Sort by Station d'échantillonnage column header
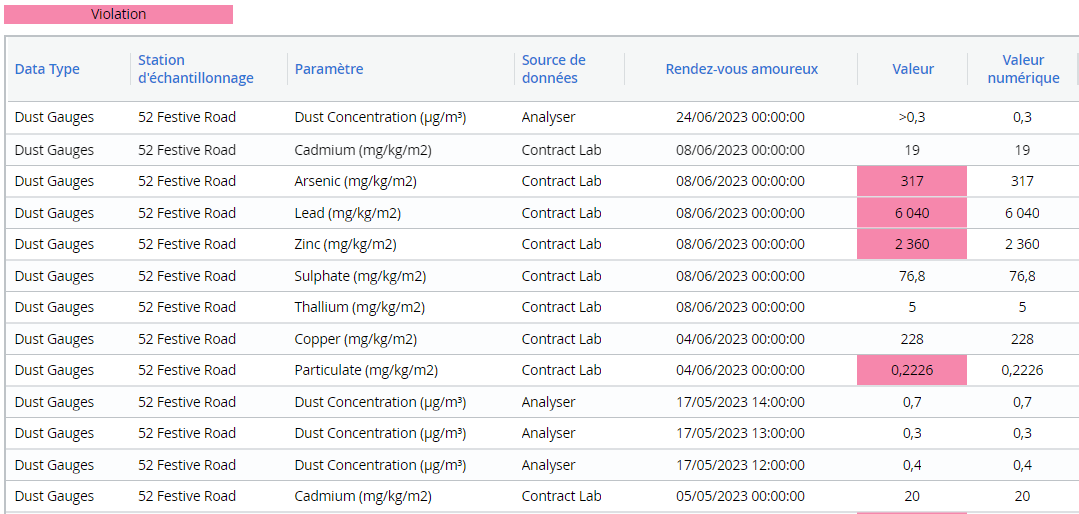This screenshot has height=514, width=1079. pos(195,69)
